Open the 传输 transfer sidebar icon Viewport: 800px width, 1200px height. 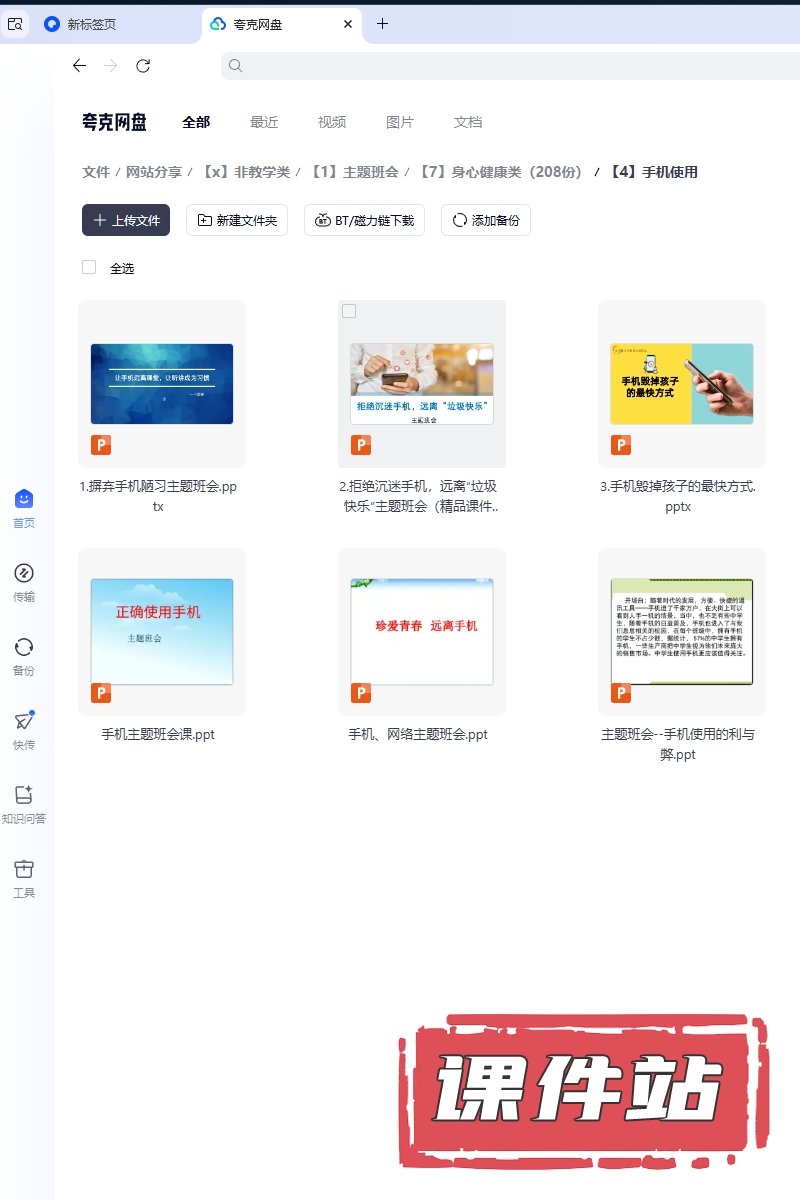coord(24,573)
